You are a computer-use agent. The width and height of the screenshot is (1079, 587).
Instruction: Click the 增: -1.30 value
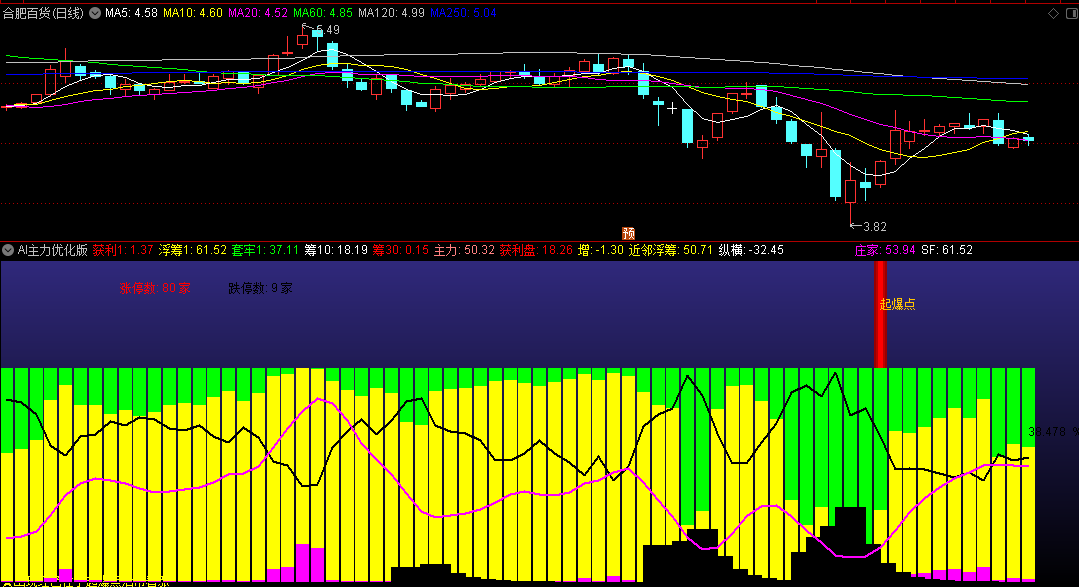coord(601,250)
